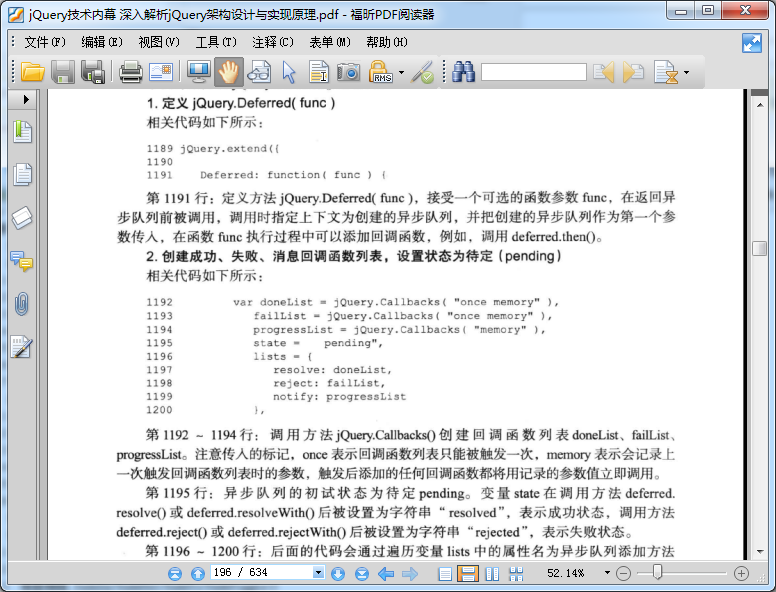Screen dimensions: 776x592
Task: Open the 表单 menu
Action: click(x=330, y=43)
